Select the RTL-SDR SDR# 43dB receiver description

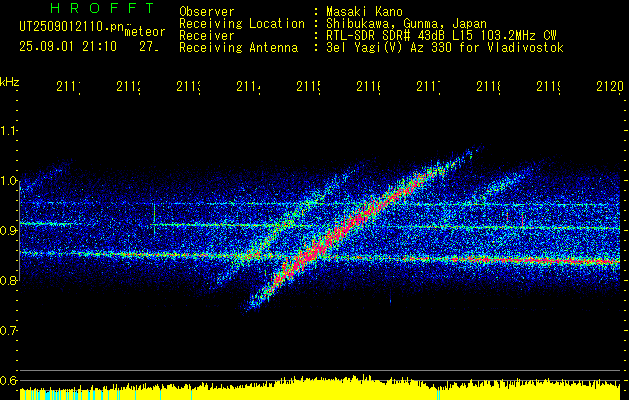441,36
